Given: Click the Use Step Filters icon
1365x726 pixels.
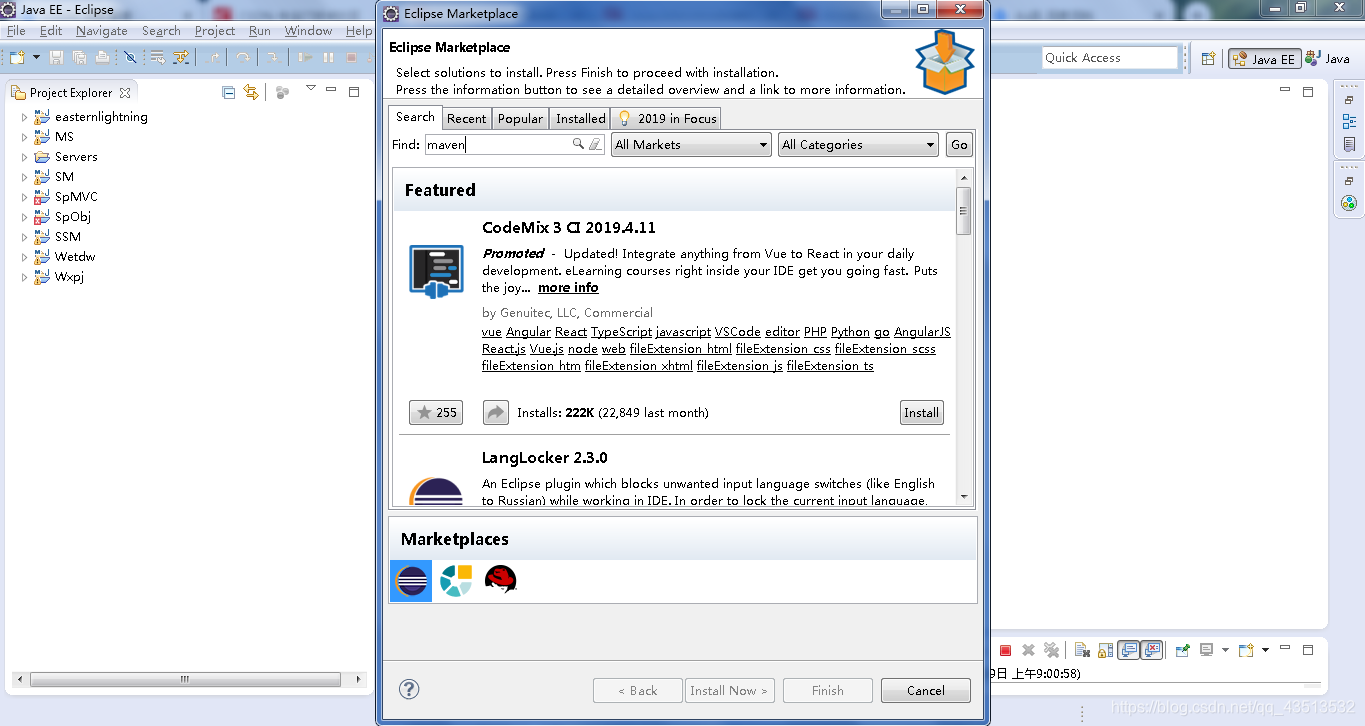Looking at the screenshot, I should tap(181, 58).
